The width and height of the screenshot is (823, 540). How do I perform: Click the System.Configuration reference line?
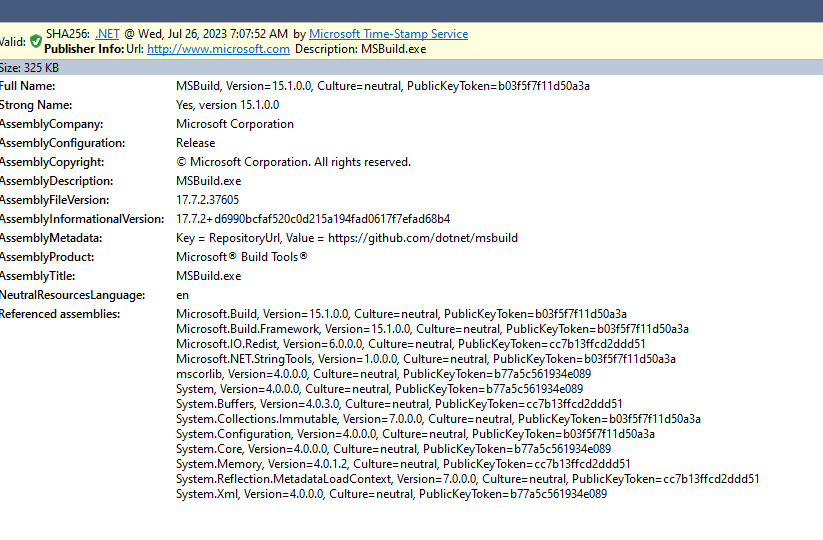click(x=415, y=435)
